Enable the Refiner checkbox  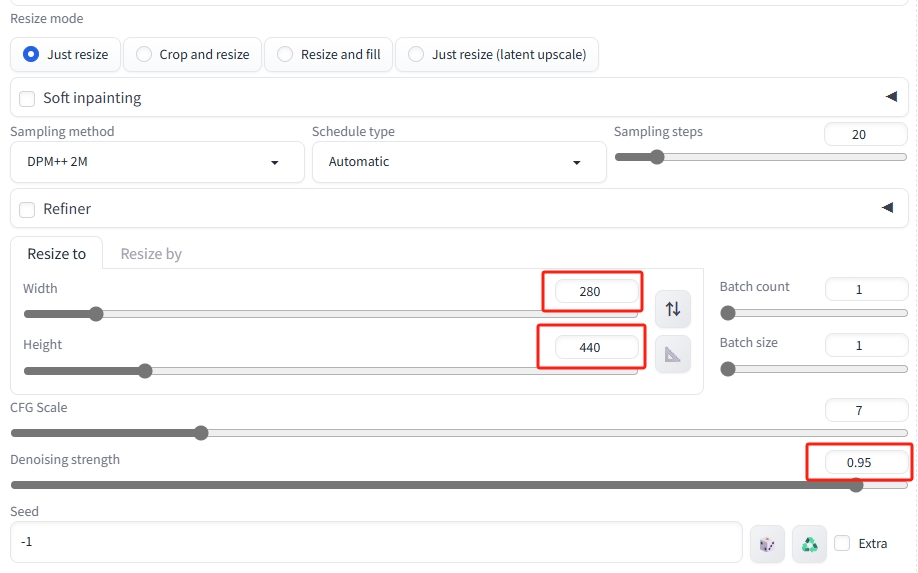coord(27,210)
